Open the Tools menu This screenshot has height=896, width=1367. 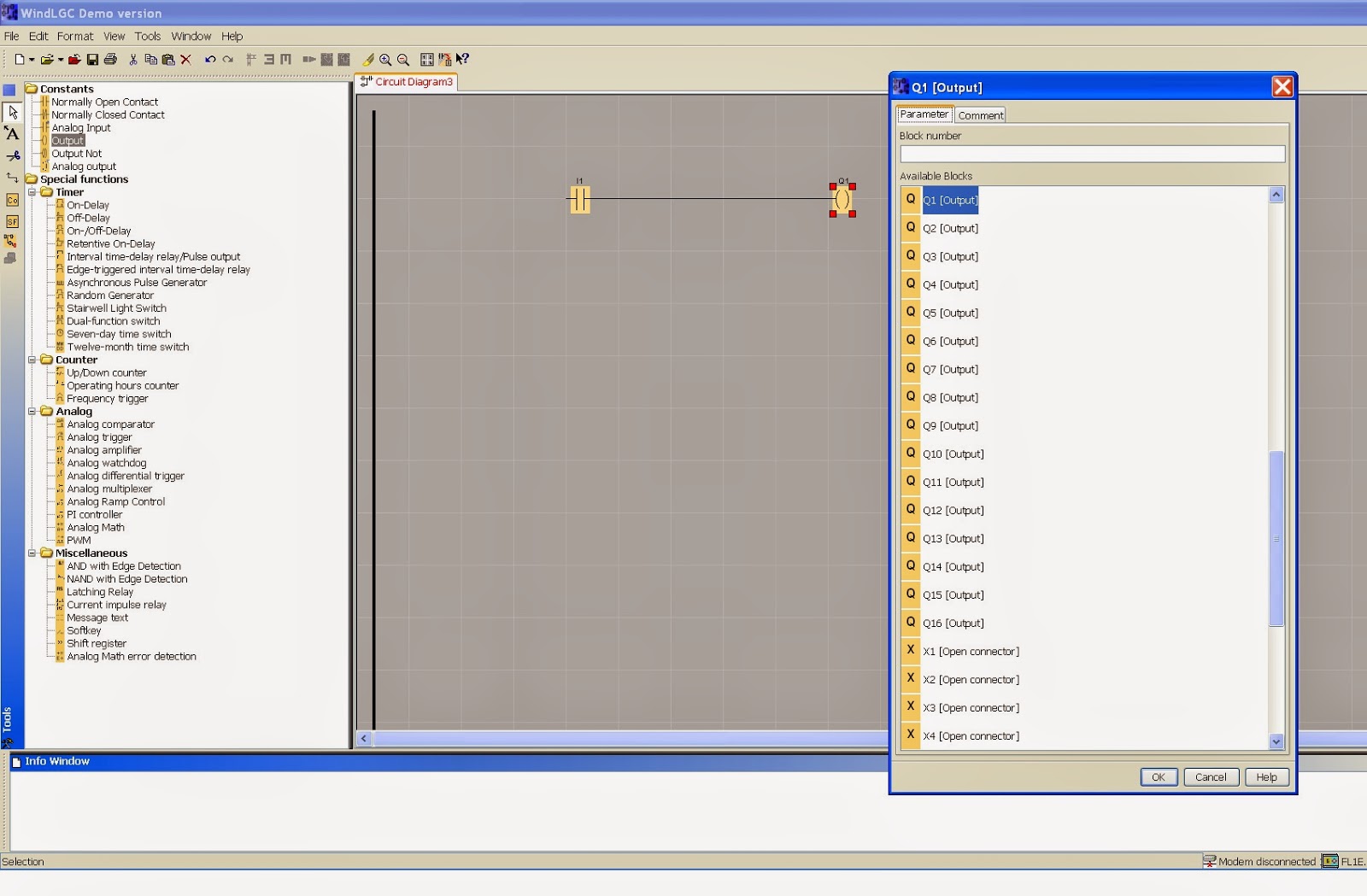click(x=148, y=36)
